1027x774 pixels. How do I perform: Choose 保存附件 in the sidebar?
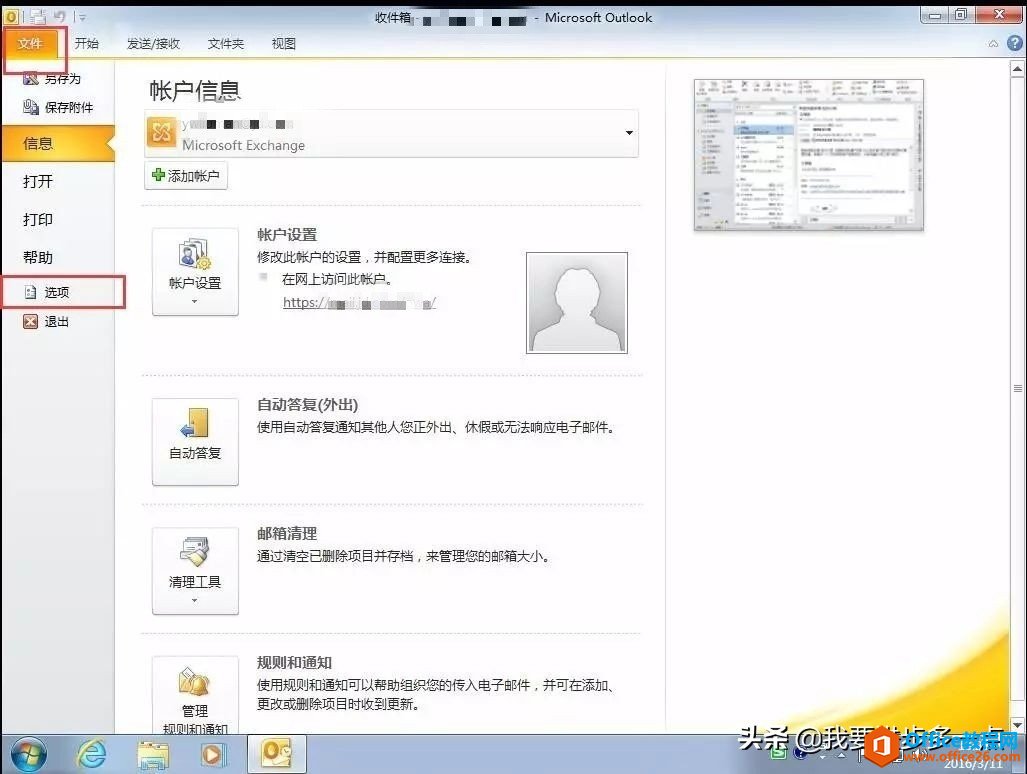tap(58, 107)
